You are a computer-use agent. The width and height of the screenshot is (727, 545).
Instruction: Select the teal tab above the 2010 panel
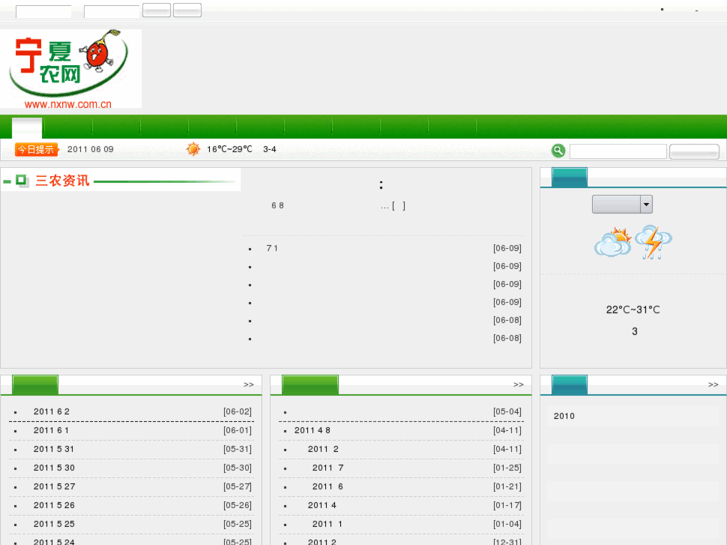(x=569, y=385)
